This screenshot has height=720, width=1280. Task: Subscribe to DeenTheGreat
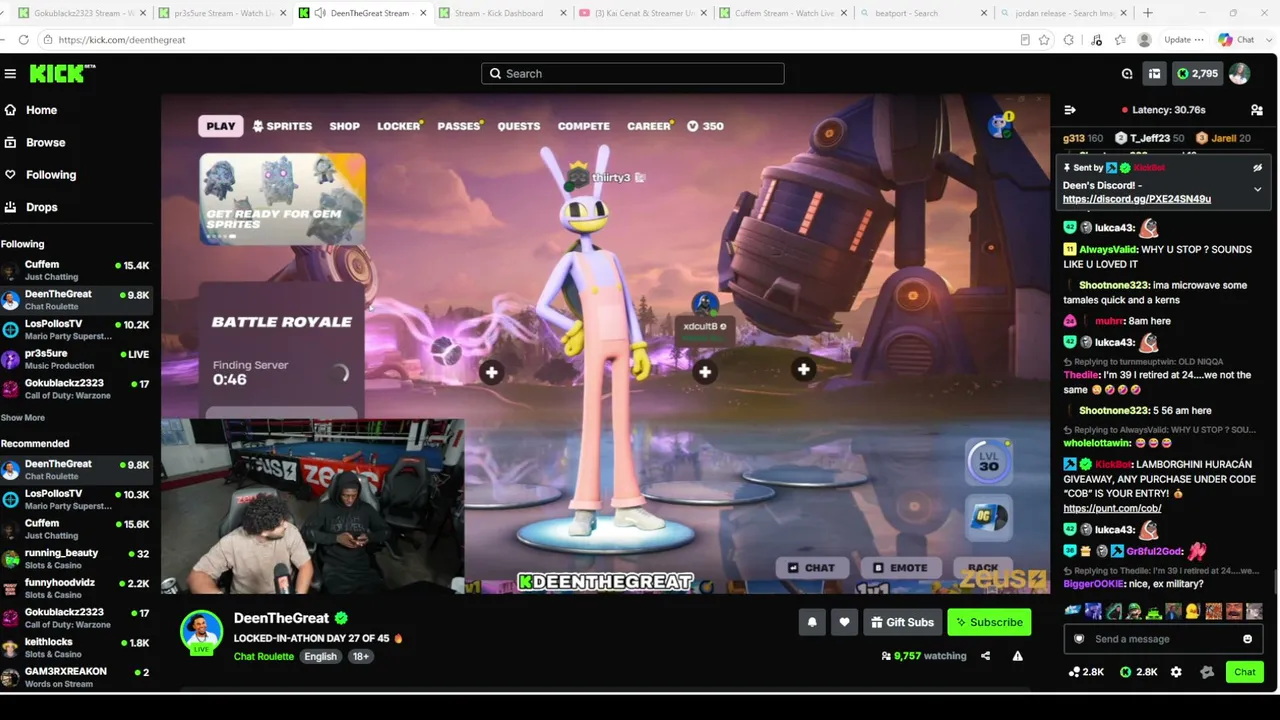coord(989,622)
